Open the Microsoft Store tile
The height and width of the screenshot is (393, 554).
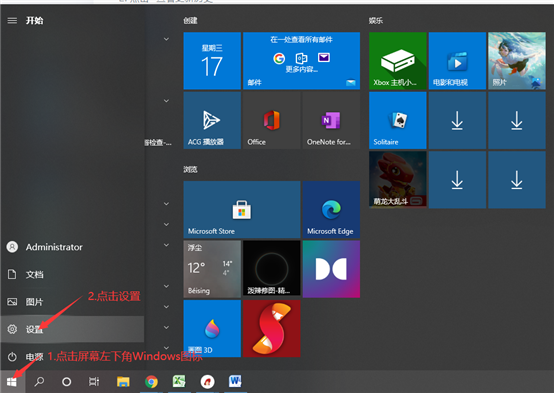click(x=242, y=209)
